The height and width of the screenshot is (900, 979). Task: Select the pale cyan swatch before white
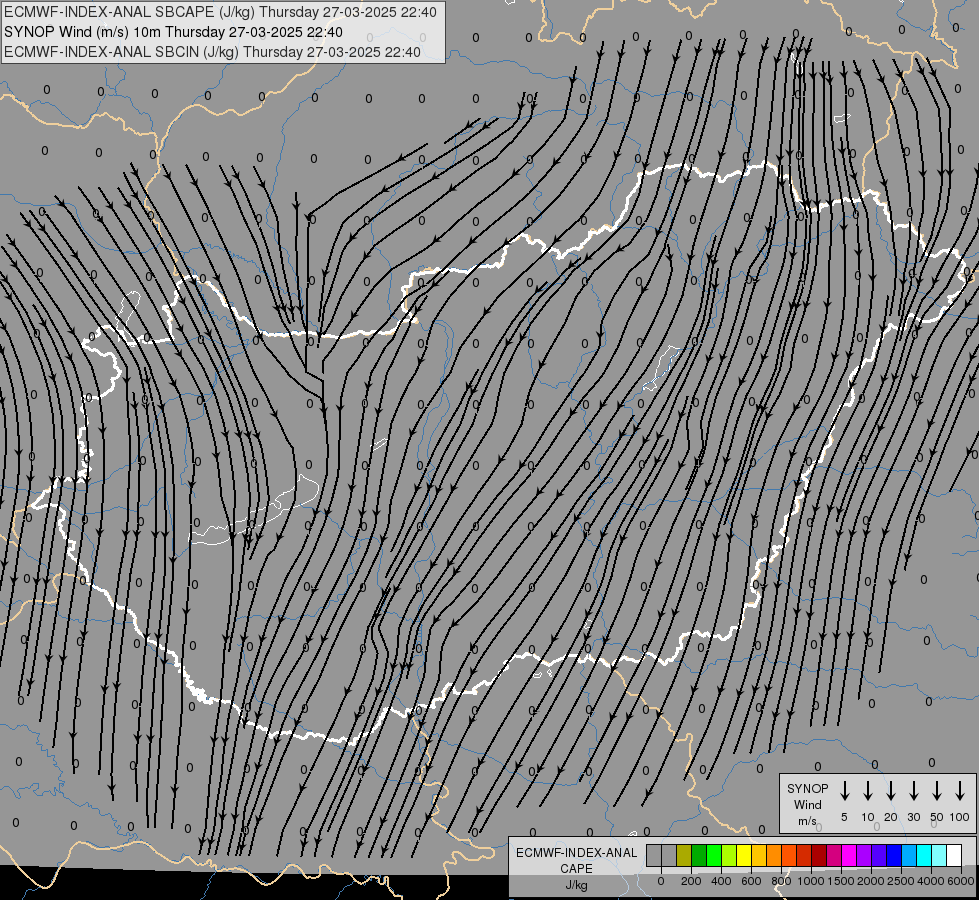938,855
